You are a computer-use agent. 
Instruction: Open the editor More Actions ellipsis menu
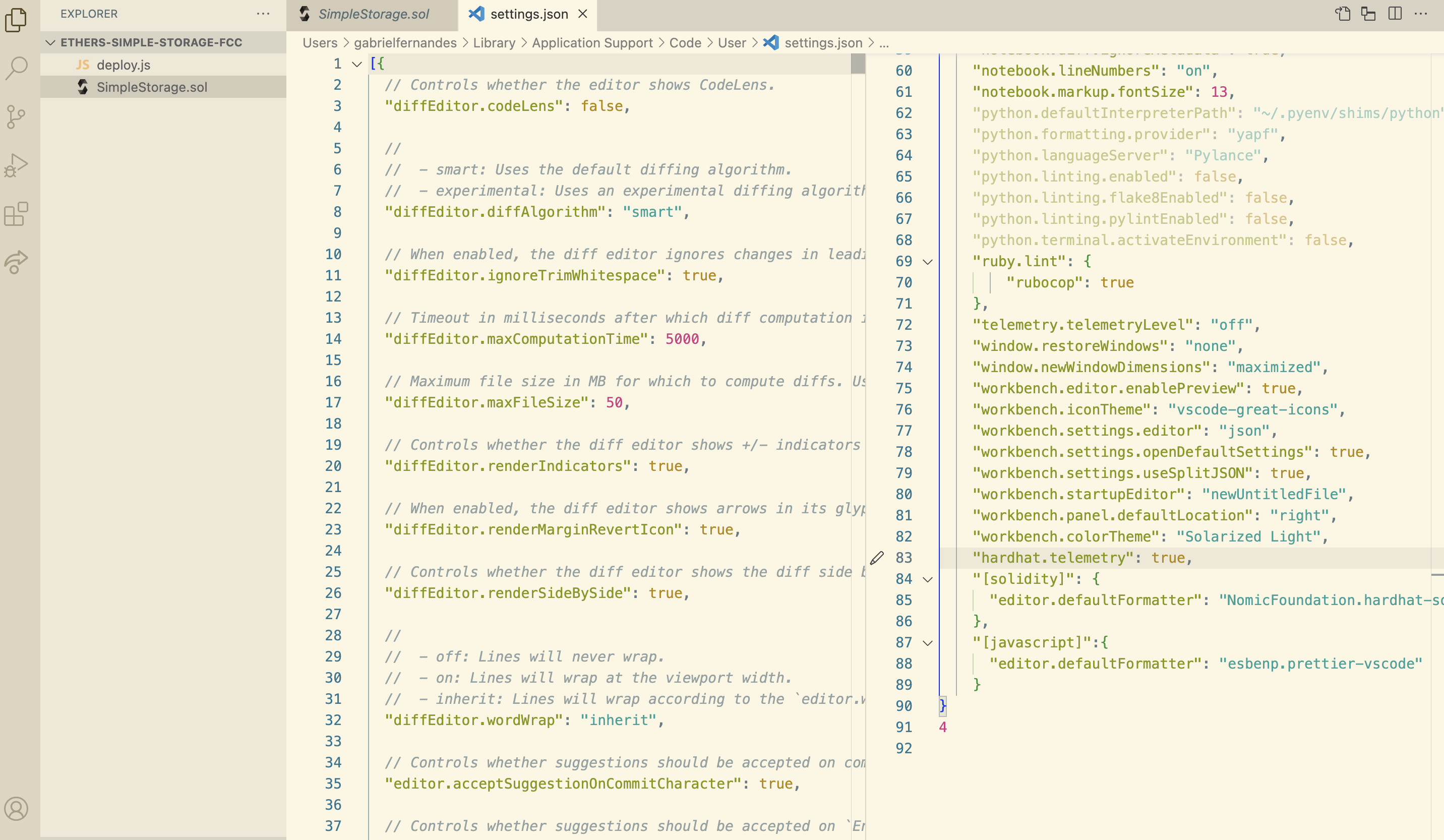click(x=1421, y=14)
